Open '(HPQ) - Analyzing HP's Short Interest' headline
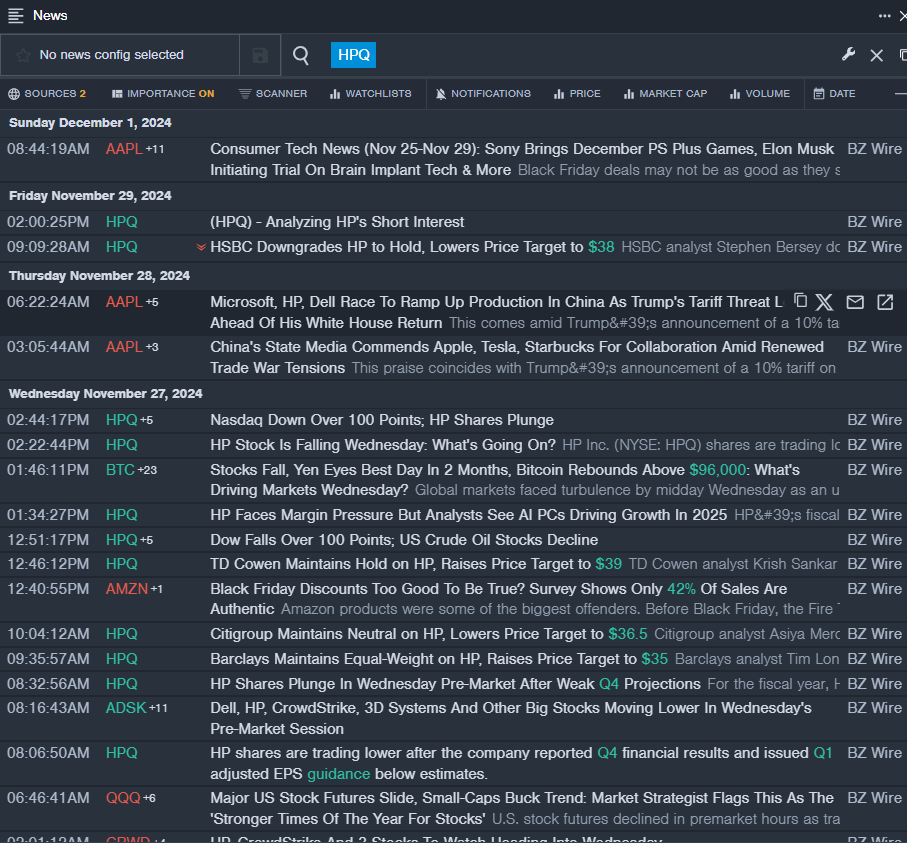Image resolution: width=907 pixels, height=843 pixels. pos(337,222)
